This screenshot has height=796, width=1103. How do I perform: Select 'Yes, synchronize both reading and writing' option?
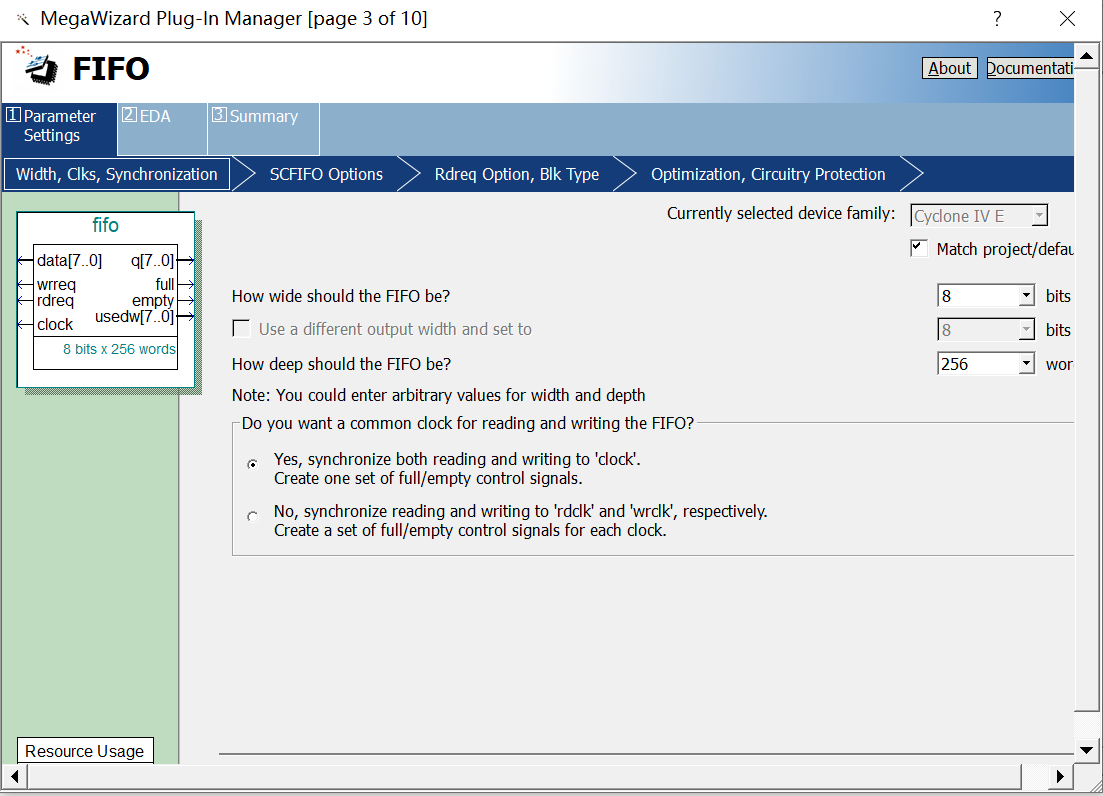point(253,464)
